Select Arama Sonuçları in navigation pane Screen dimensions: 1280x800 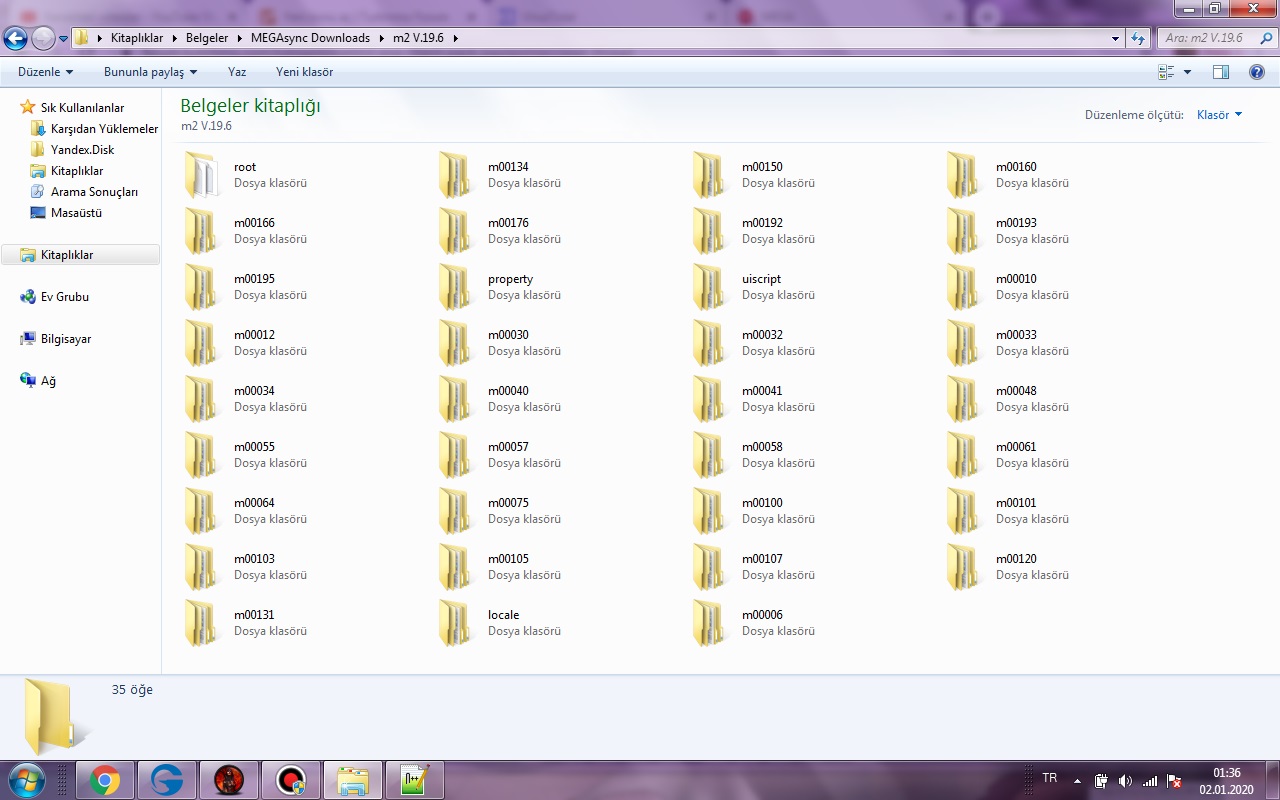(x=94, y=192)
